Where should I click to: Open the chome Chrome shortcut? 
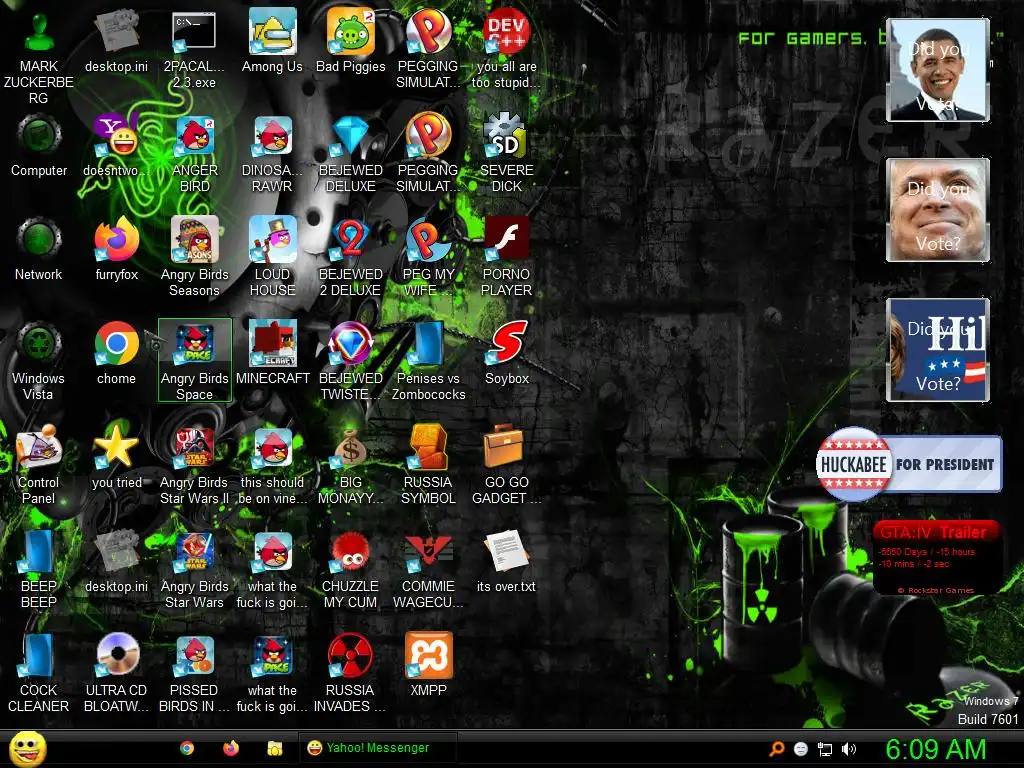(117, 353)
